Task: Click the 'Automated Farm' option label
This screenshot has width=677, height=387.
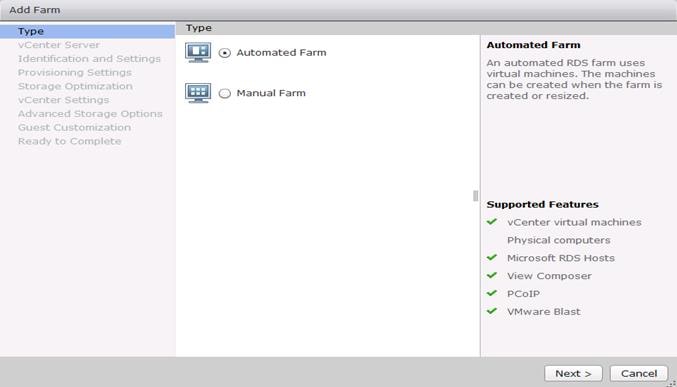Action: pyautogui.click(x=282, y=53)
